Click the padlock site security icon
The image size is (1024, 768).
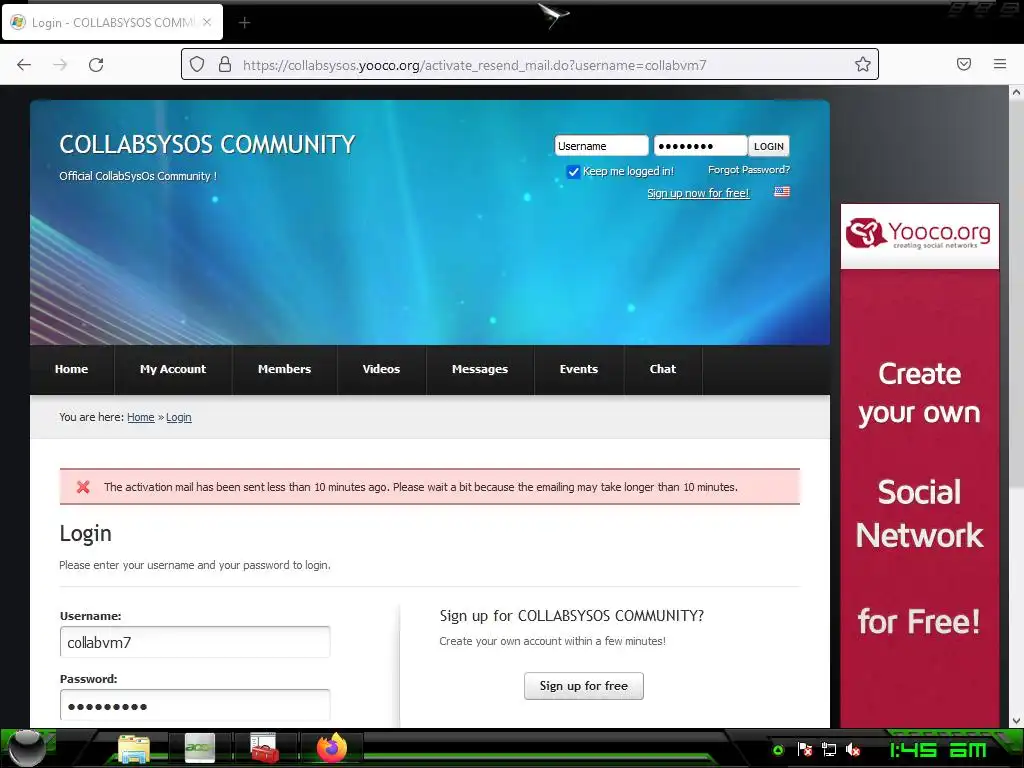[225, 64]
